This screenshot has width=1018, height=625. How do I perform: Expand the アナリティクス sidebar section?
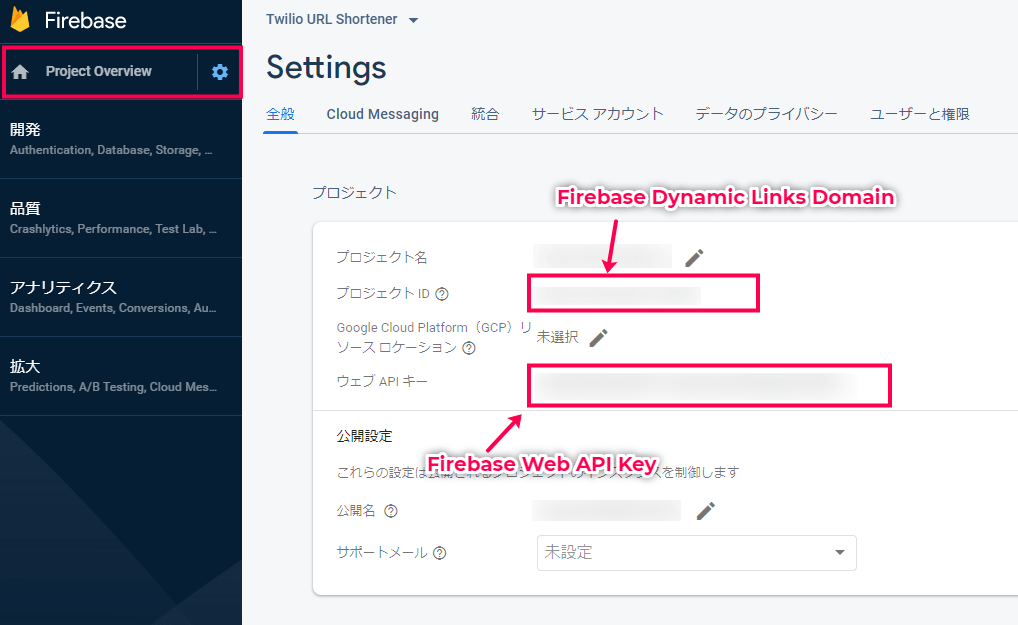tap(121, 297)
